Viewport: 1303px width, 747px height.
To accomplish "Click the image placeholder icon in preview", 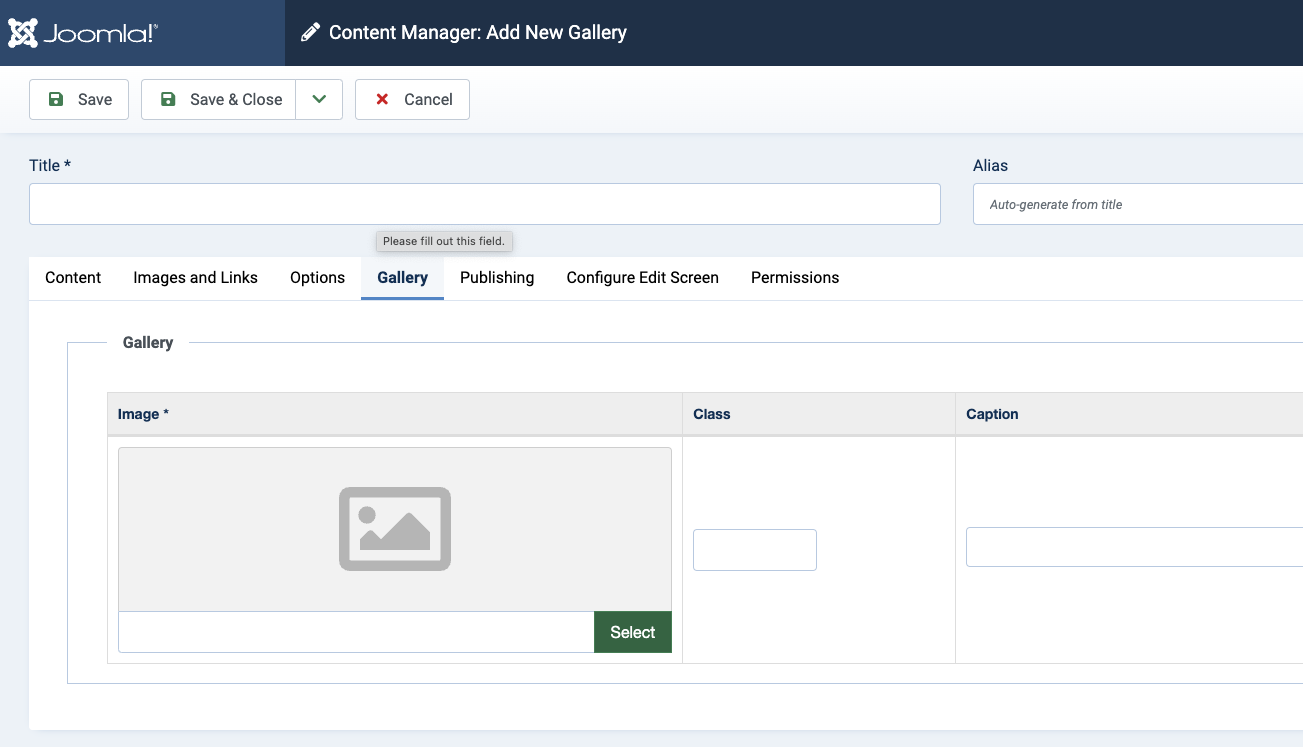I will (x=394, y=529).
